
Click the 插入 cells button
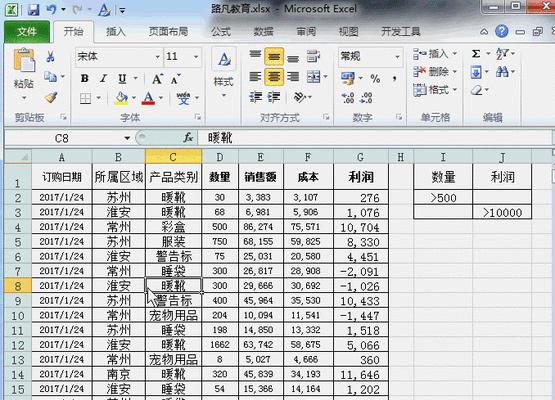pyautogui.click(x=435, y=54)
